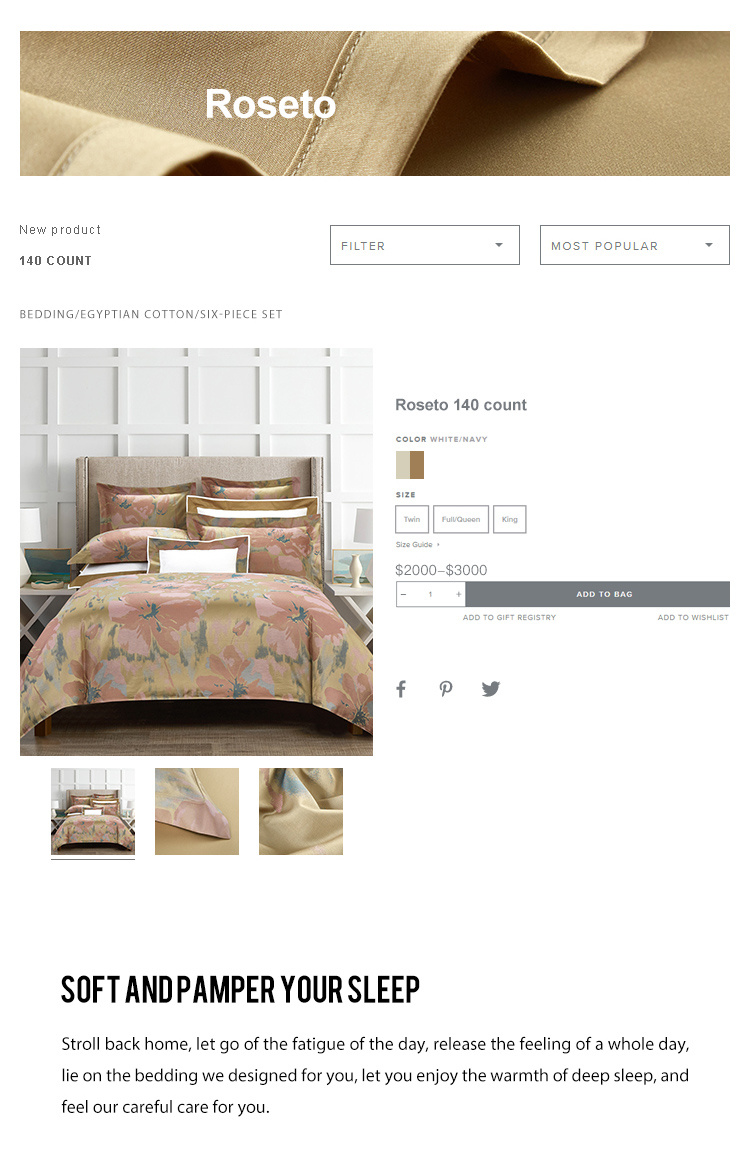Screen dimensions: 750x1164
Task: View the folded fabric corner thumbnail
Action: (197, 811)
